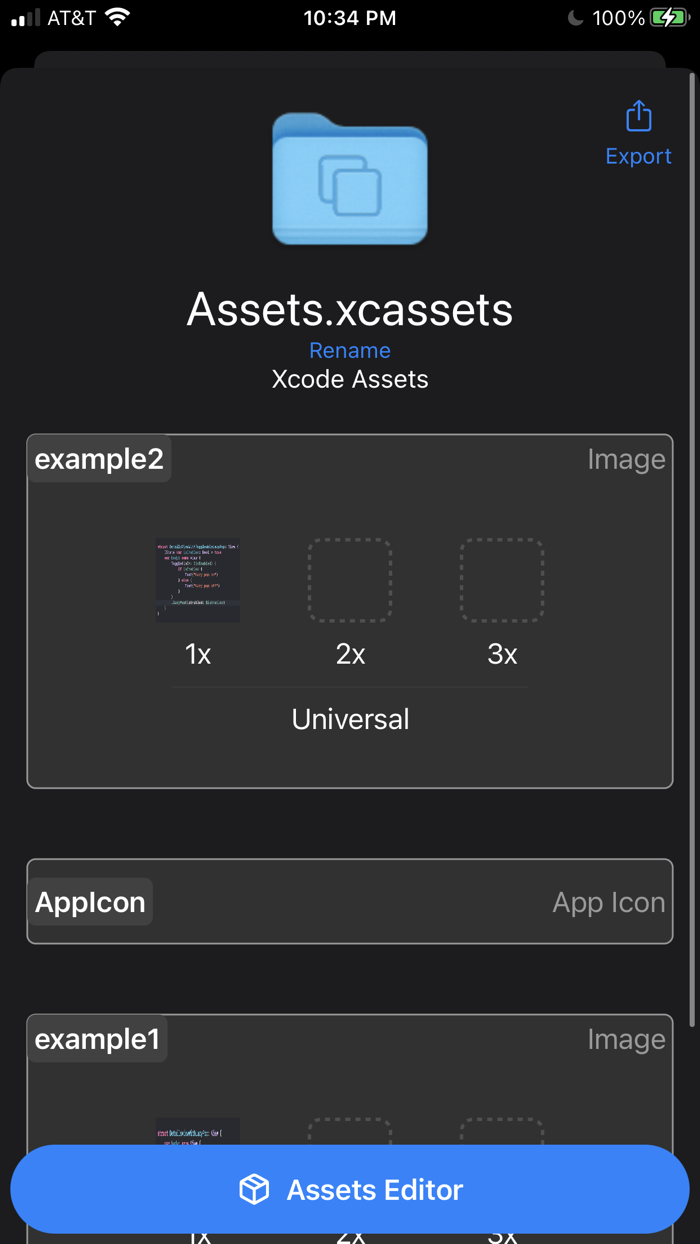Open the Assets Editor
This screenshot has width=700, height=1244.
pos(350,1189)
